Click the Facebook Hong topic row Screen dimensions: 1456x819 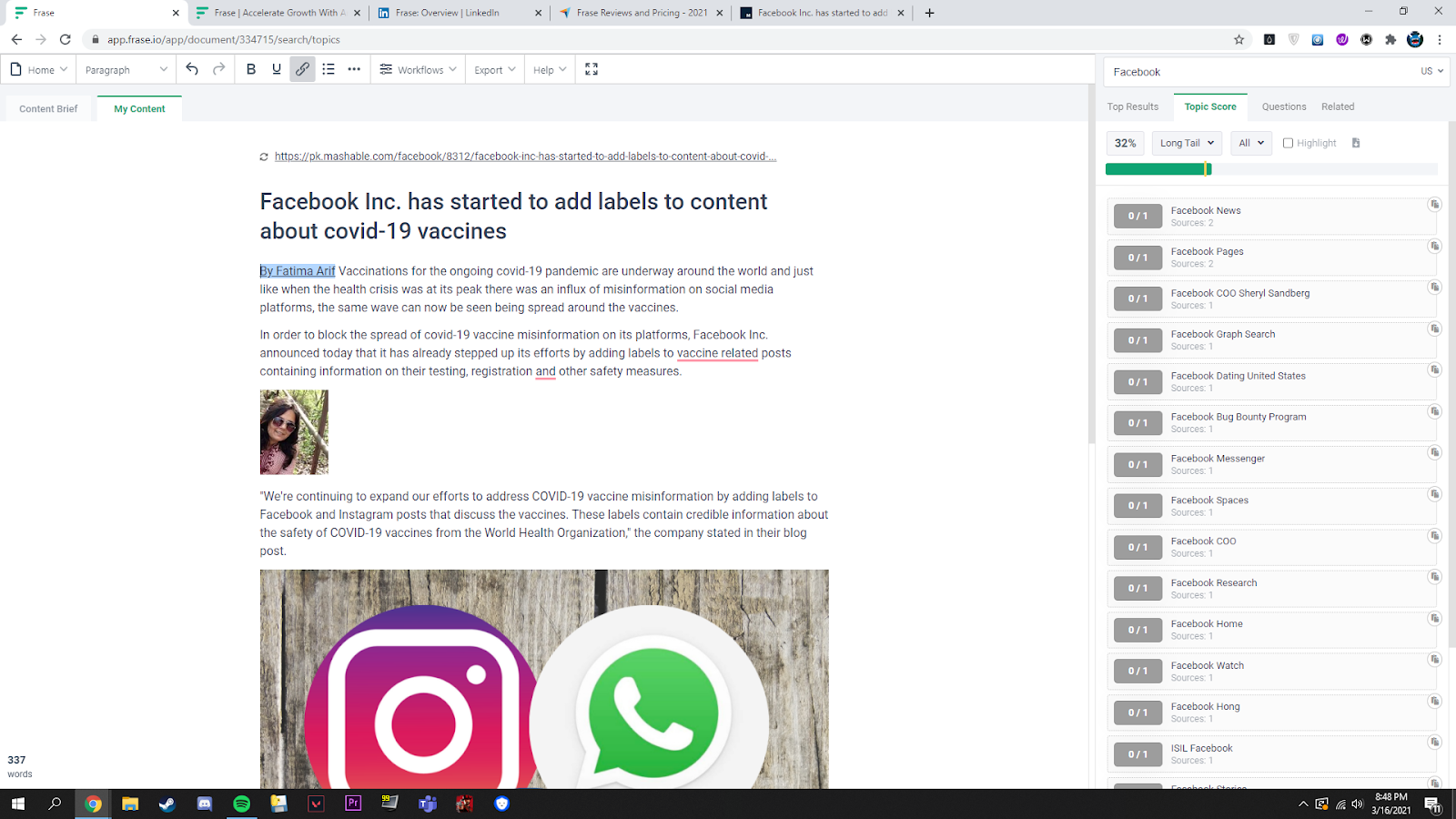(x=1271, y=713)
